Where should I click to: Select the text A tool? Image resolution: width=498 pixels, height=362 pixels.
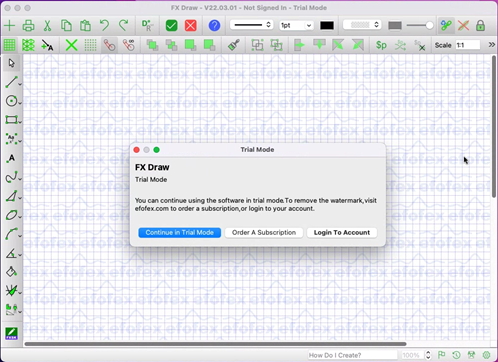click(11, 158)
